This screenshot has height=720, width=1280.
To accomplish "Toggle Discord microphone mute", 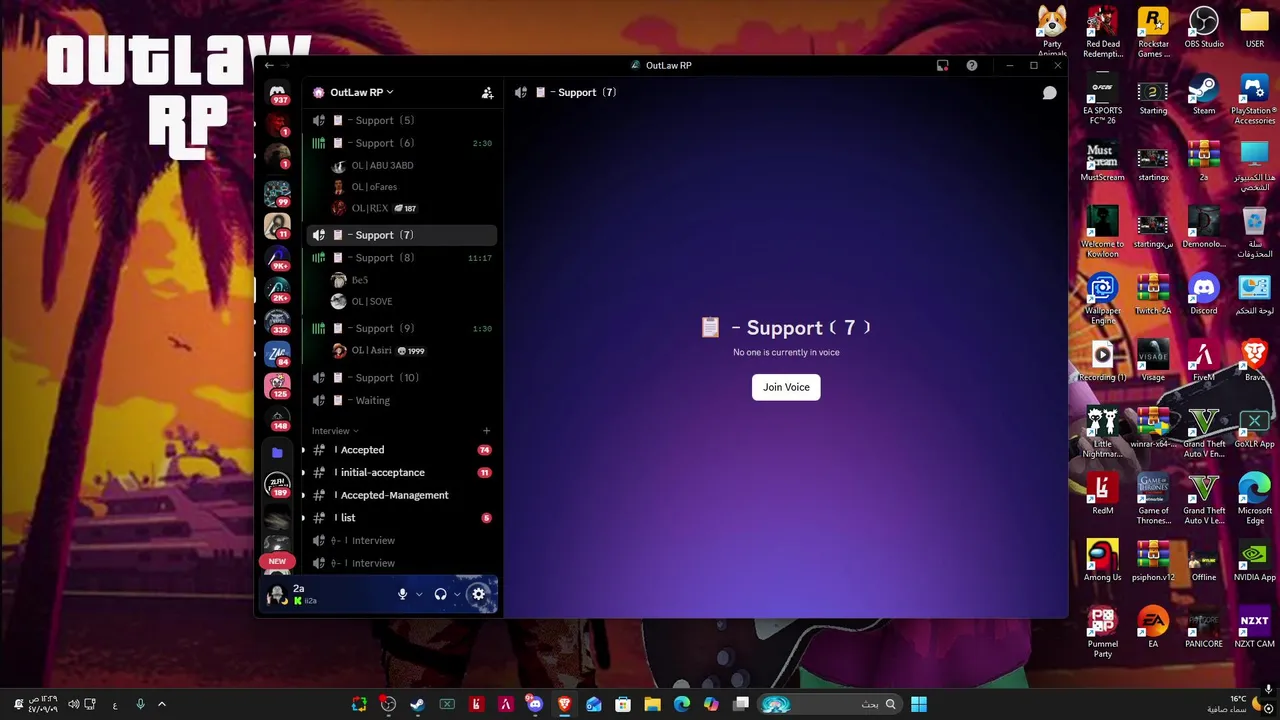I will click(402, 594).
